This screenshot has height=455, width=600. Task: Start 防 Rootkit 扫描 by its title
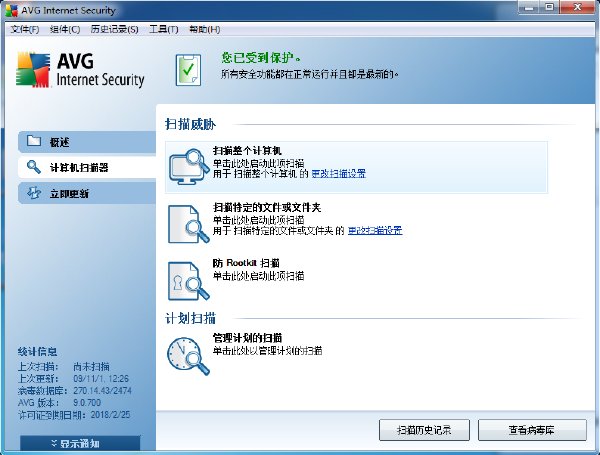point(246,263)
